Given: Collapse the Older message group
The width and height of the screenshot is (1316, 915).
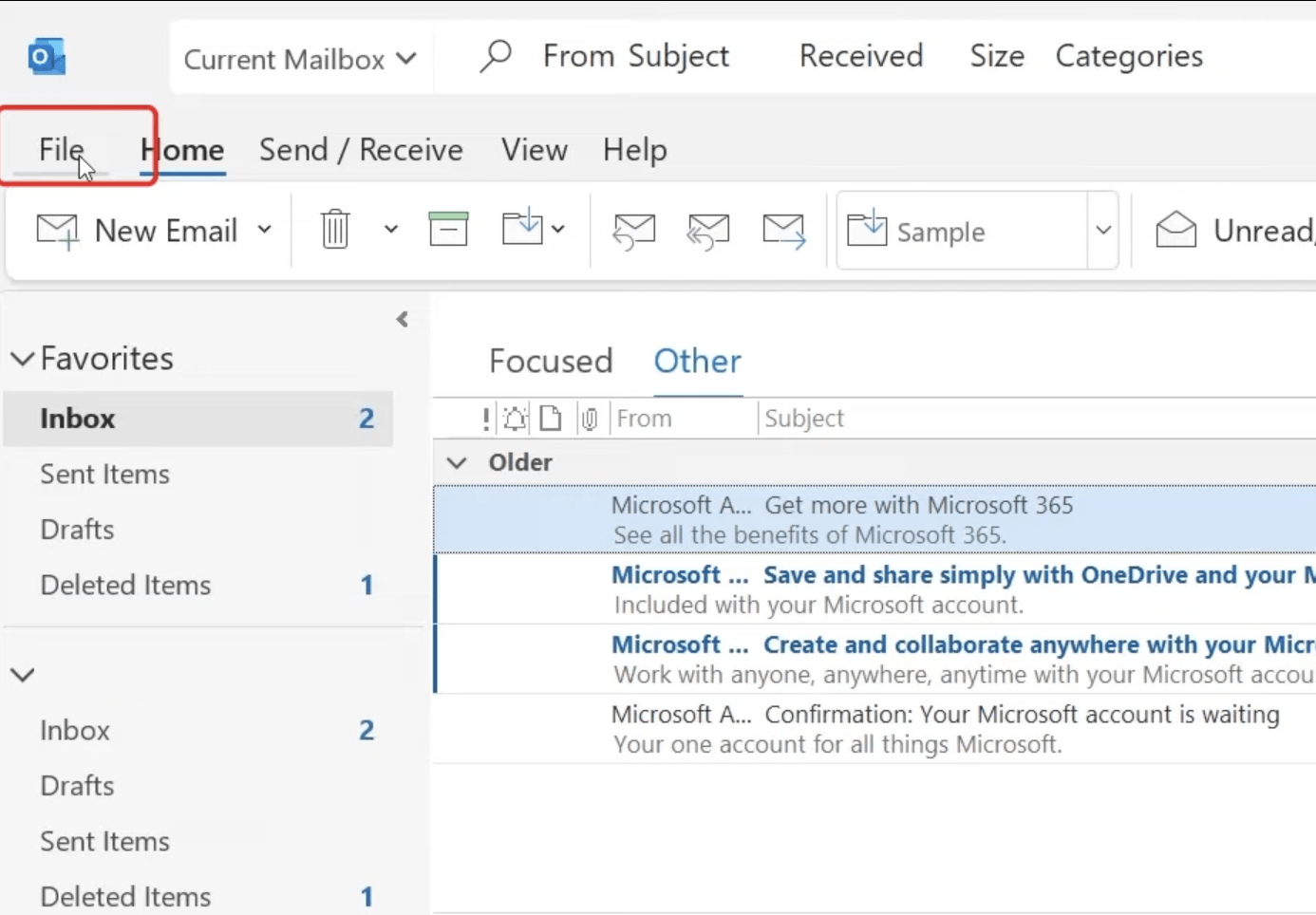Looking at the screenshot, I should [x=458, y=462].
